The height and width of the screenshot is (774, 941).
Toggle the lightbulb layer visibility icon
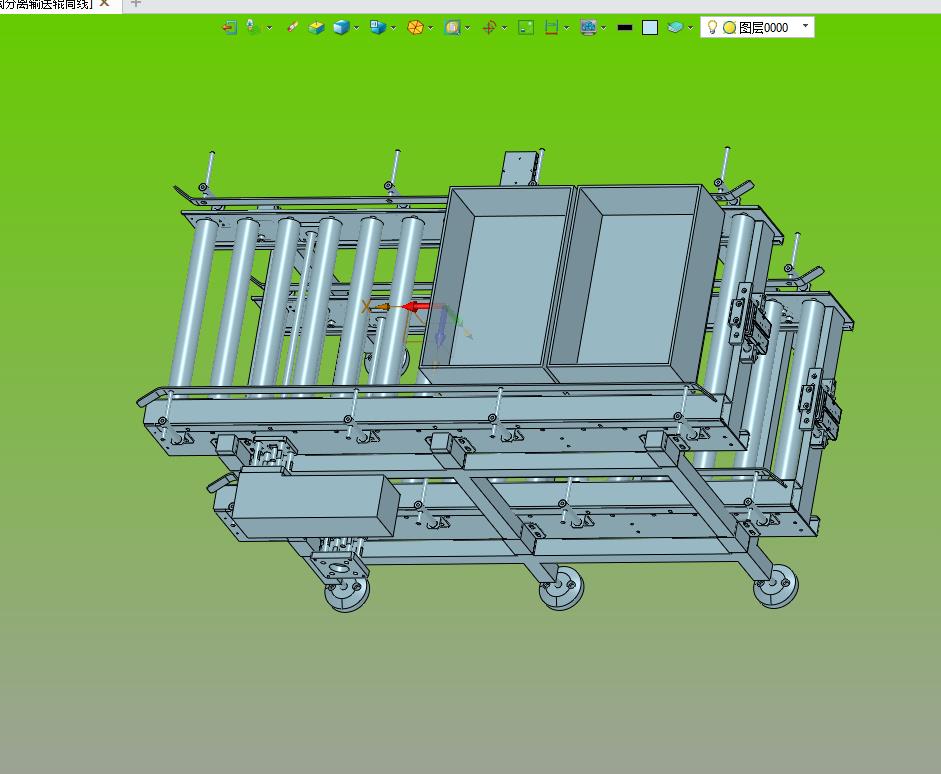tap(712, 27)
